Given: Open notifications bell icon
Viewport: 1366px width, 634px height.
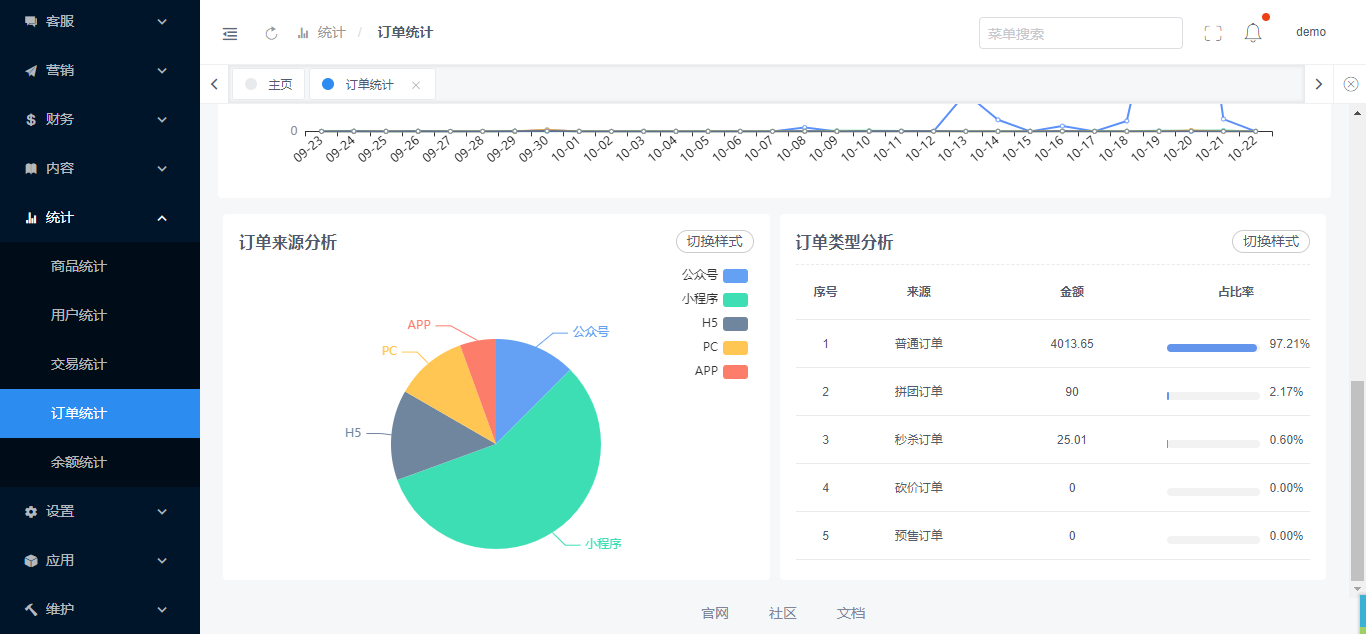Looking at the screenshot, I should pos(1253,33).
